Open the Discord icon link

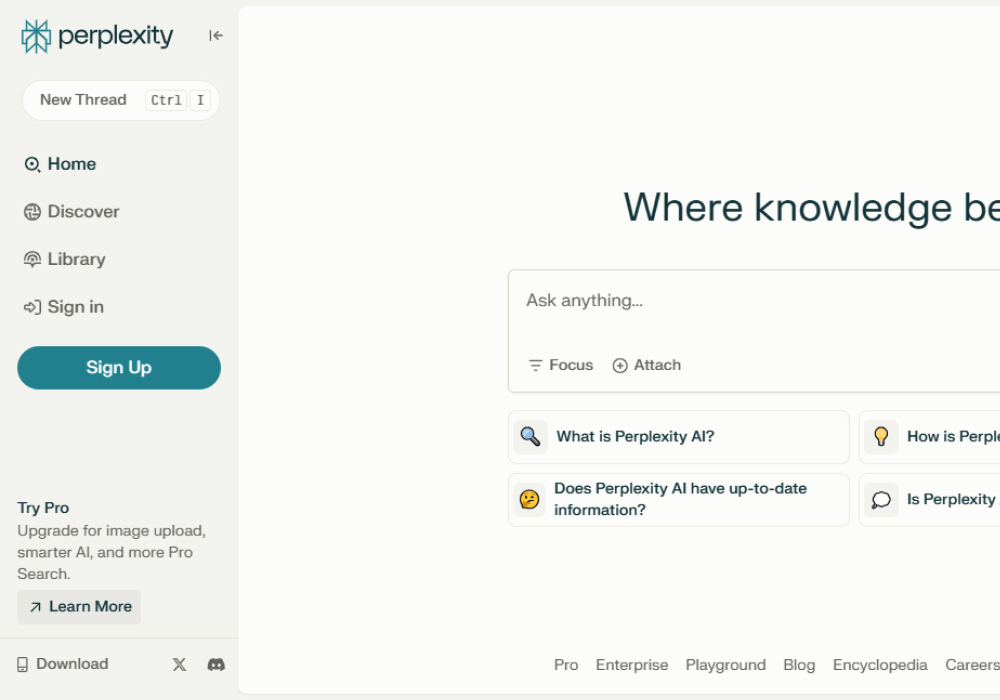216,664
